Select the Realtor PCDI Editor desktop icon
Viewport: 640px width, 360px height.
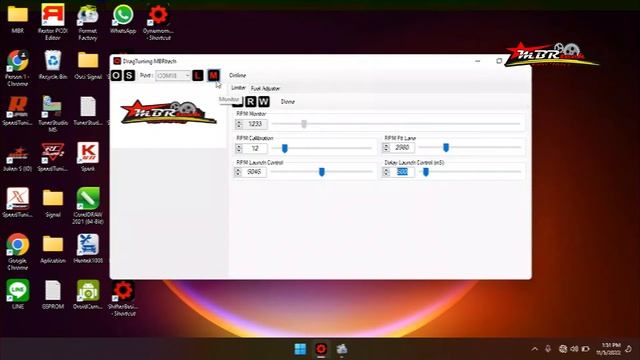pos(53,22)
